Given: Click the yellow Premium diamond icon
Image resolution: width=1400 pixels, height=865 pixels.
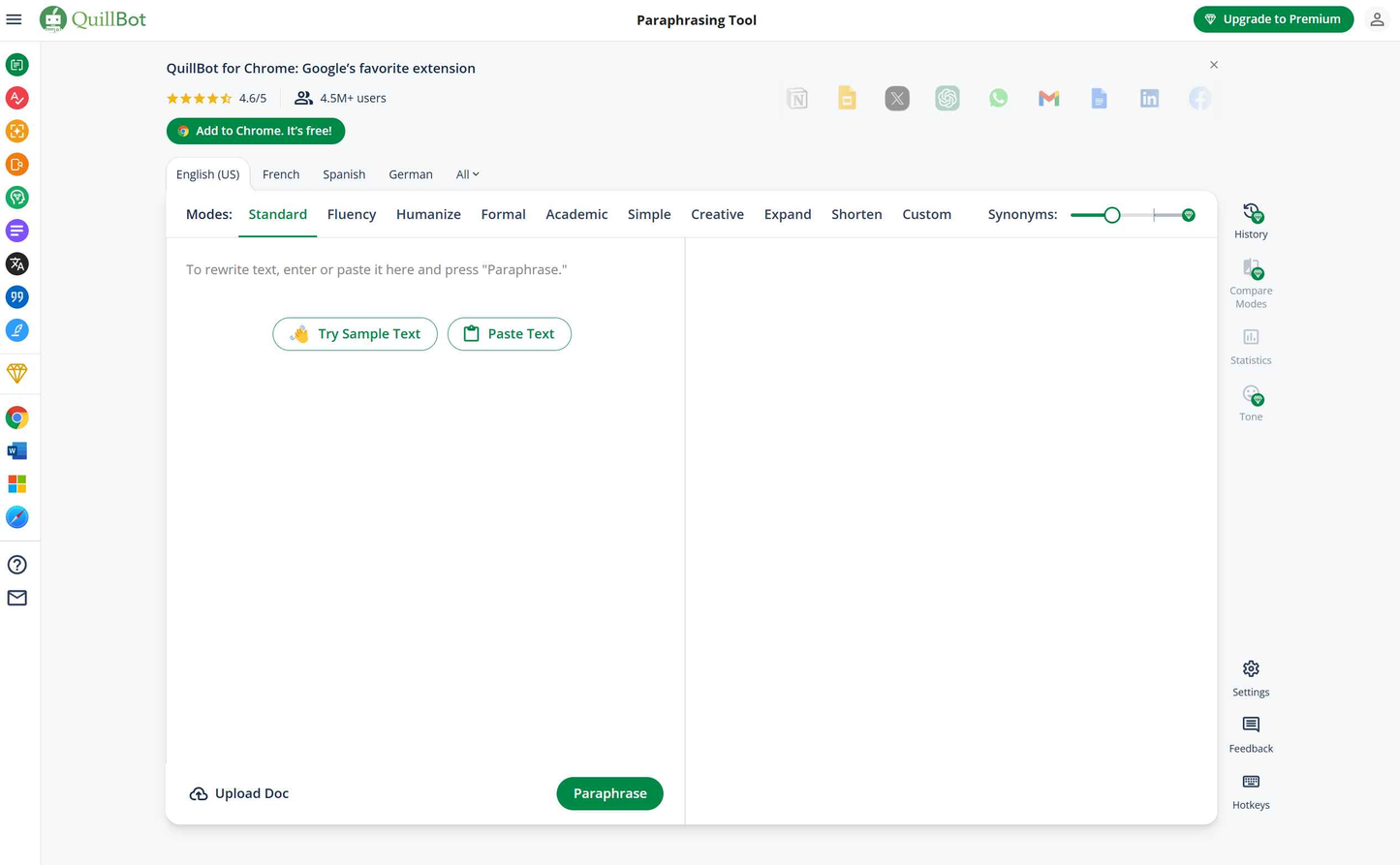Looking at the screenshot, I should tap(16, 373).
